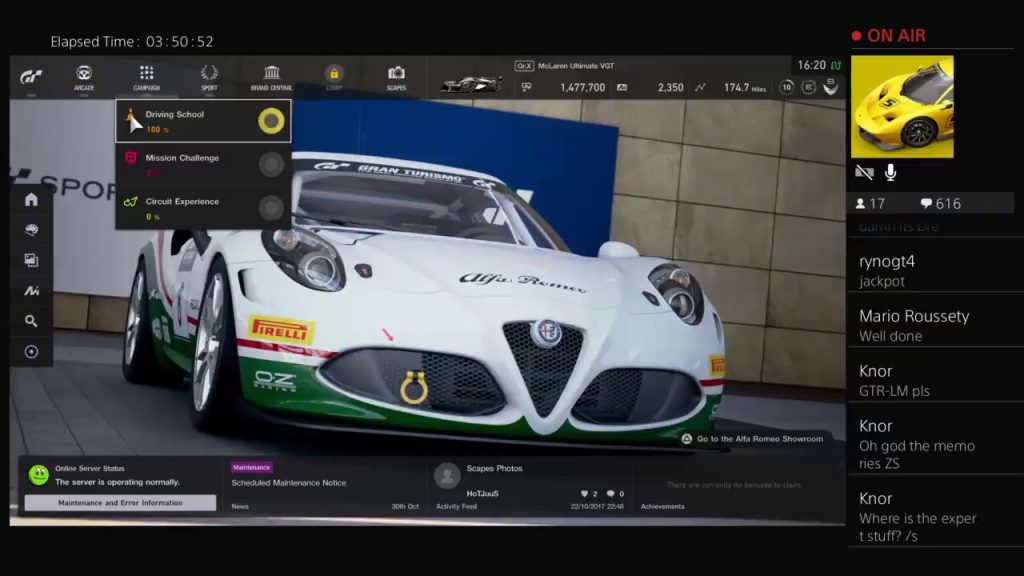Select Circuit Experience entry
The height and width of the screenshot is (576, 1024).
(203, 208)
